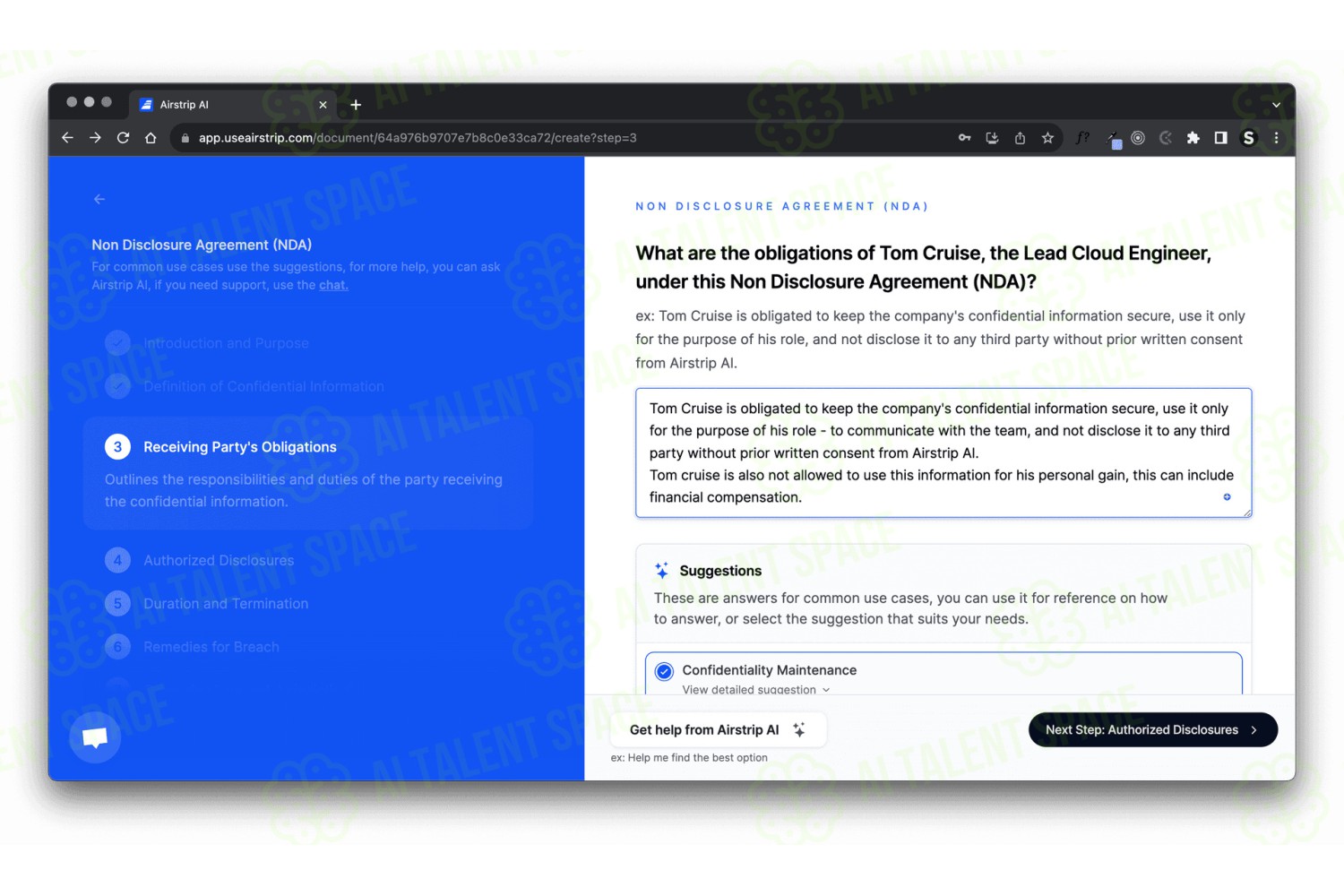1344x896 pixels.
Task: Select the Airstrip AI browser tab
Action: (233, 105)
